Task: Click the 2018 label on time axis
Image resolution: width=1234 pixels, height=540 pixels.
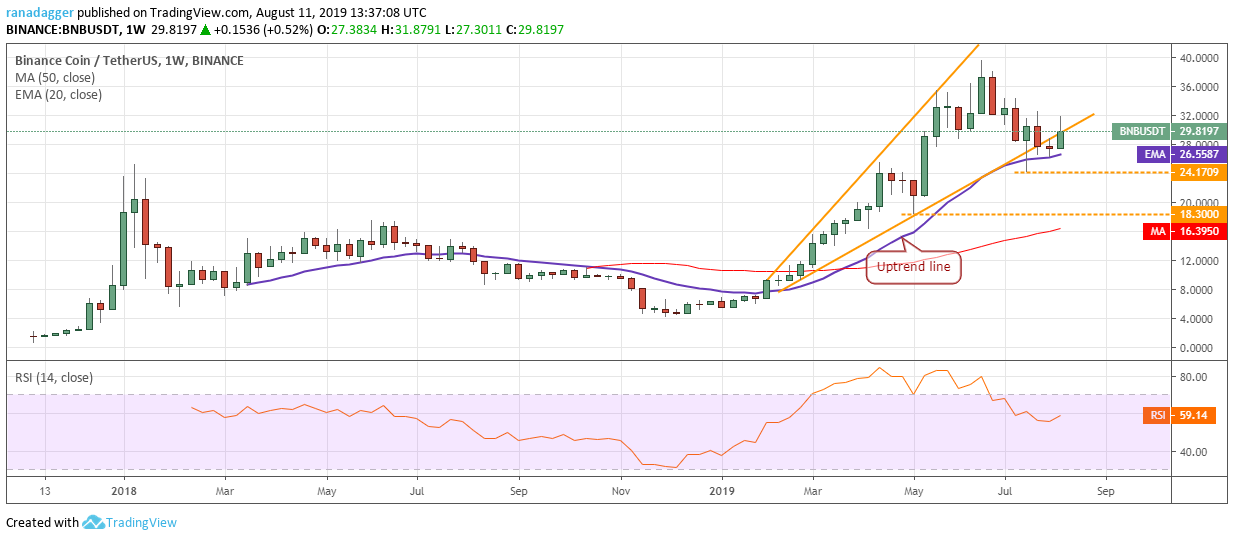Action: tap(124, 492)
